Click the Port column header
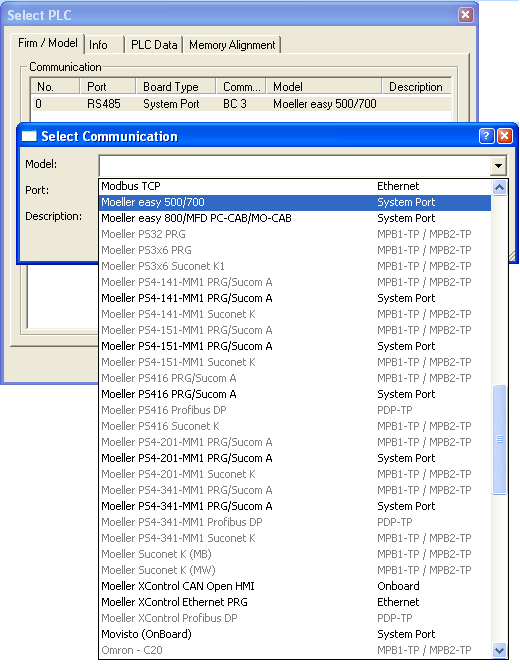This screenshot has width=520, height=671. pyautogui.click(x=108, y=86)
